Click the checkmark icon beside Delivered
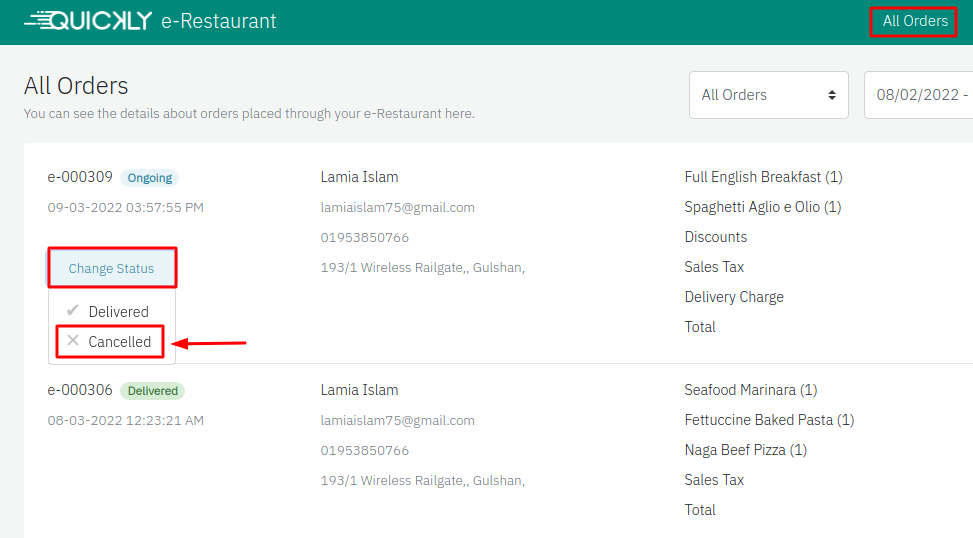 pyautogui.click(x=73, y=311)
